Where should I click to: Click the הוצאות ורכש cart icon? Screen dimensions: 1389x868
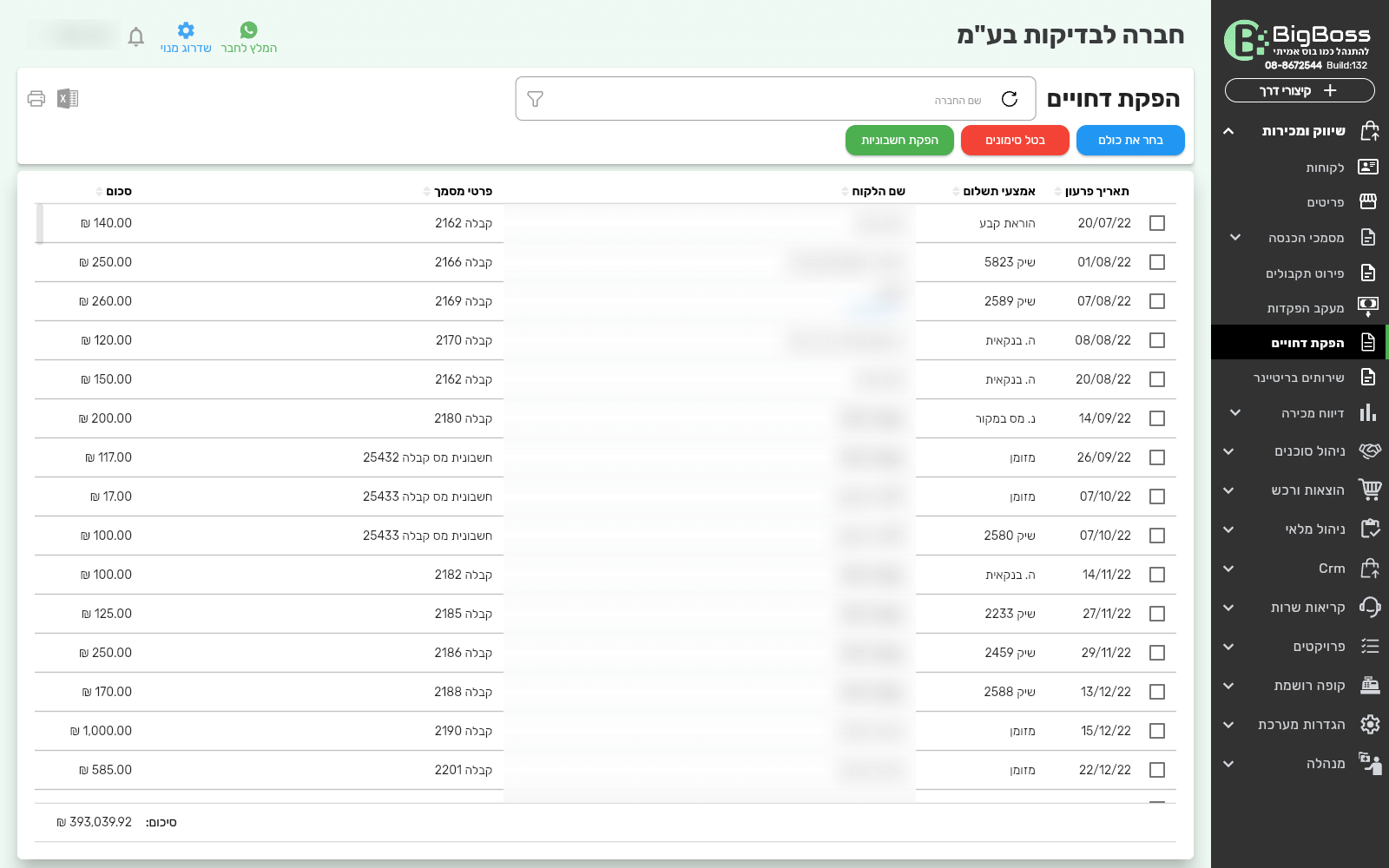(x=1370, y=490)
